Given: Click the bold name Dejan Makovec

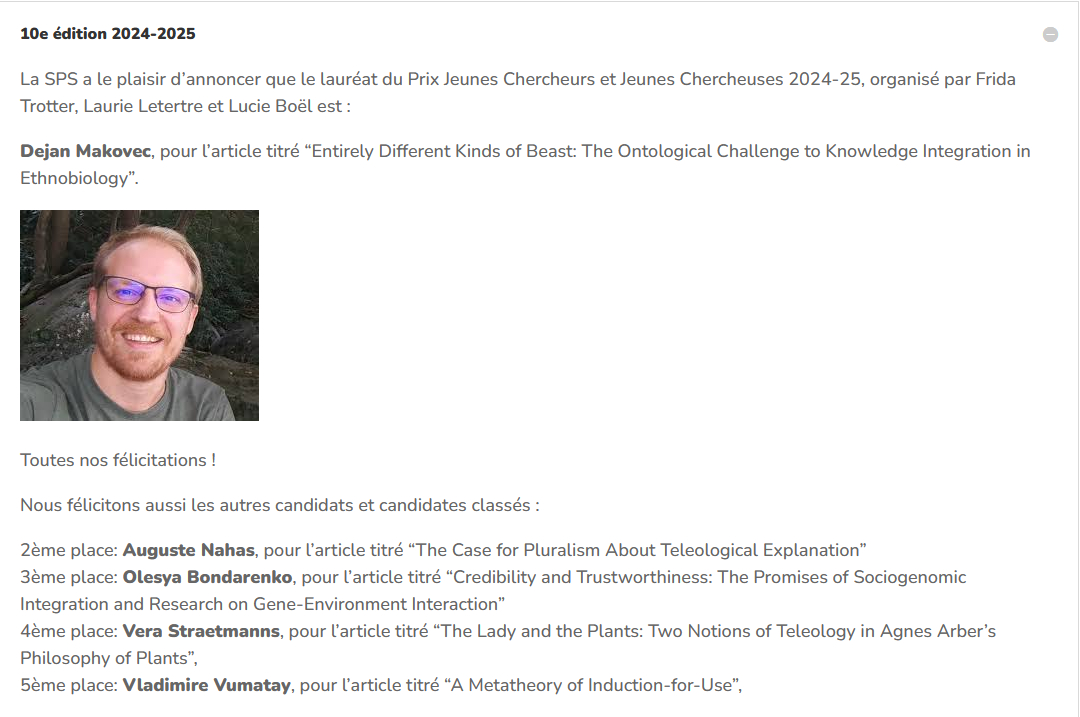Looking at the screenshot, I should tap(86, 152).
